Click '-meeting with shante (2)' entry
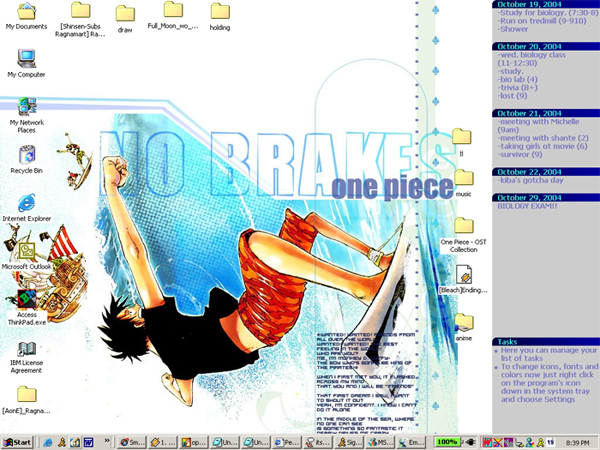The height and width of the screenshot is (450, 600). [x=543, y=138]
